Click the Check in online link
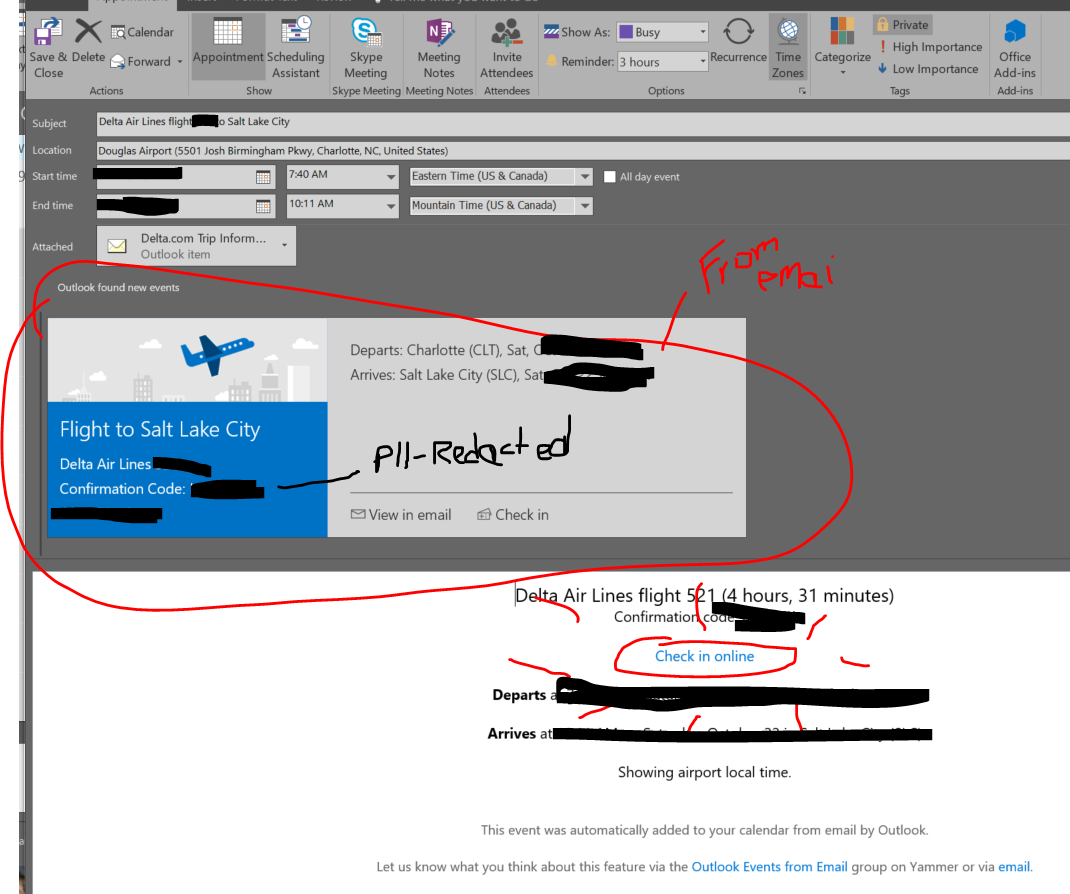The width and height of the screenshot is (1070, 894). pyautogui.click(x=704, y=656)
